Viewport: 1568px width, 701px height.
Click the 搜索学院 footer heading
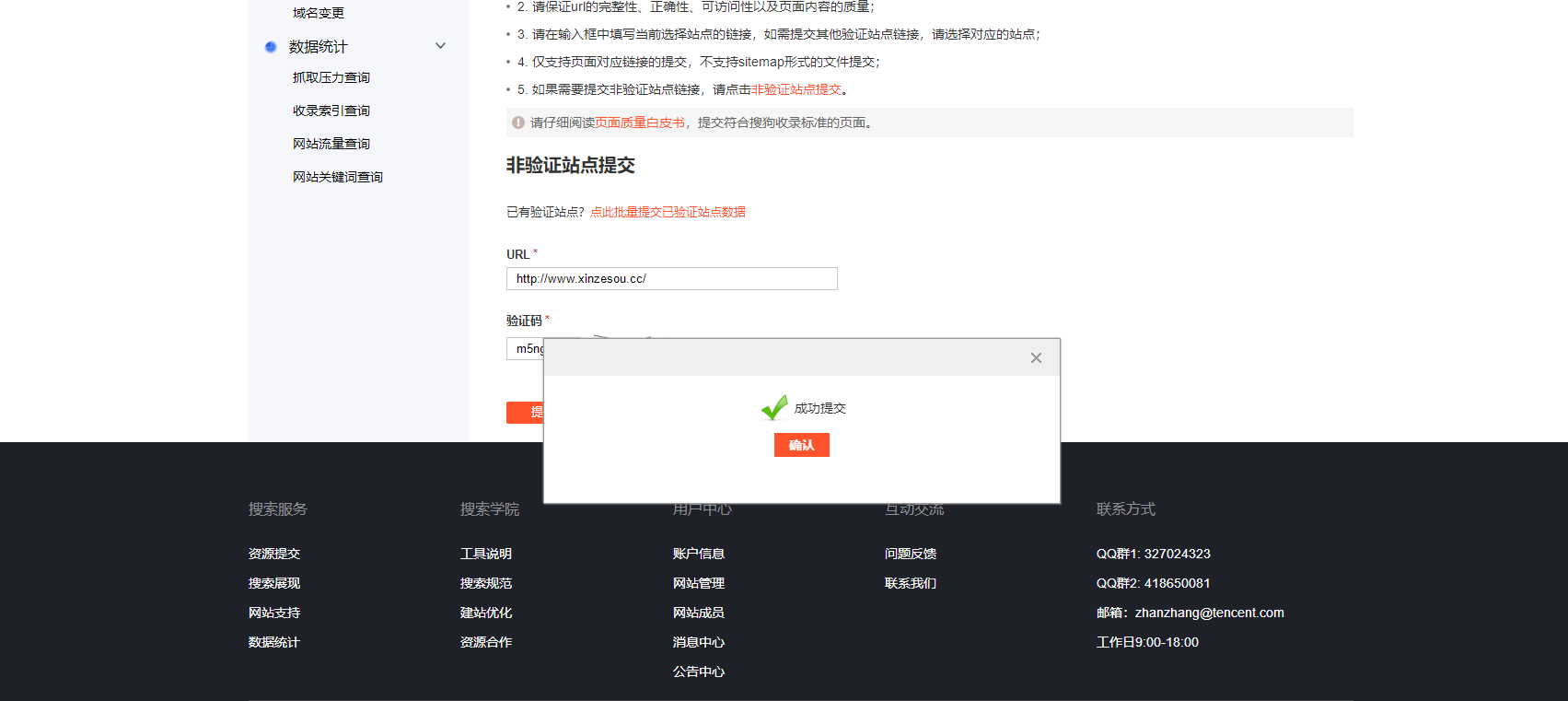[x=490, y=509]
